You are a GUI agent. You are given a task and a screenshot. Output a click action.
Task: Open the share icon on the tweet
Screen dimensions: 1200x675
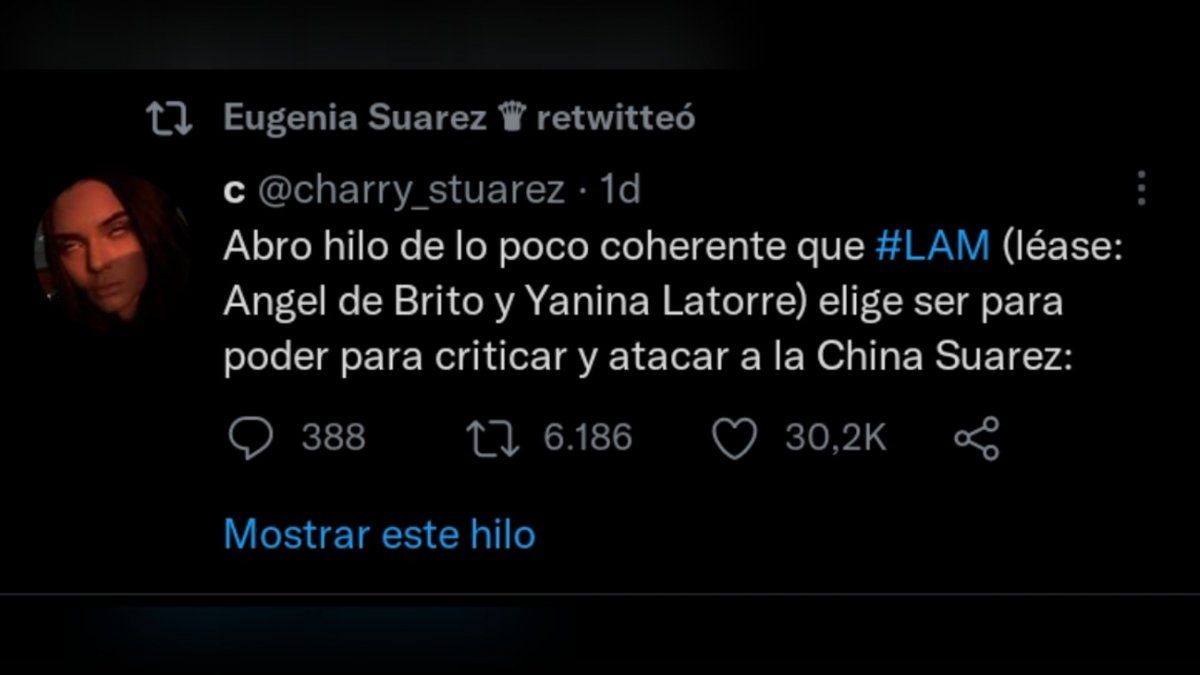click(x=977, y=439)
